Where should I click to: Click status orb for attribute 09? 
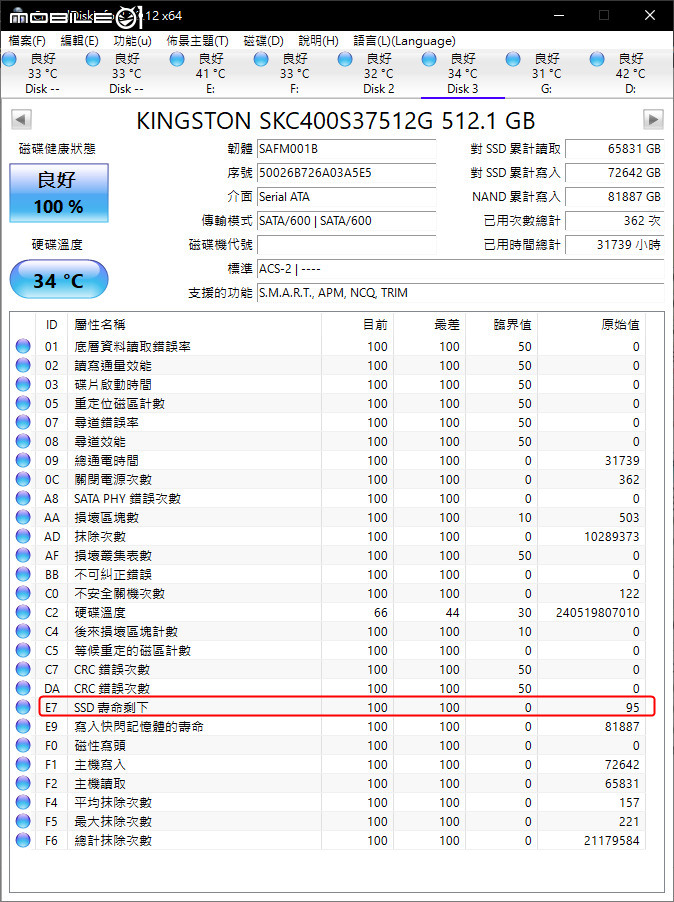tap(23, 460)
